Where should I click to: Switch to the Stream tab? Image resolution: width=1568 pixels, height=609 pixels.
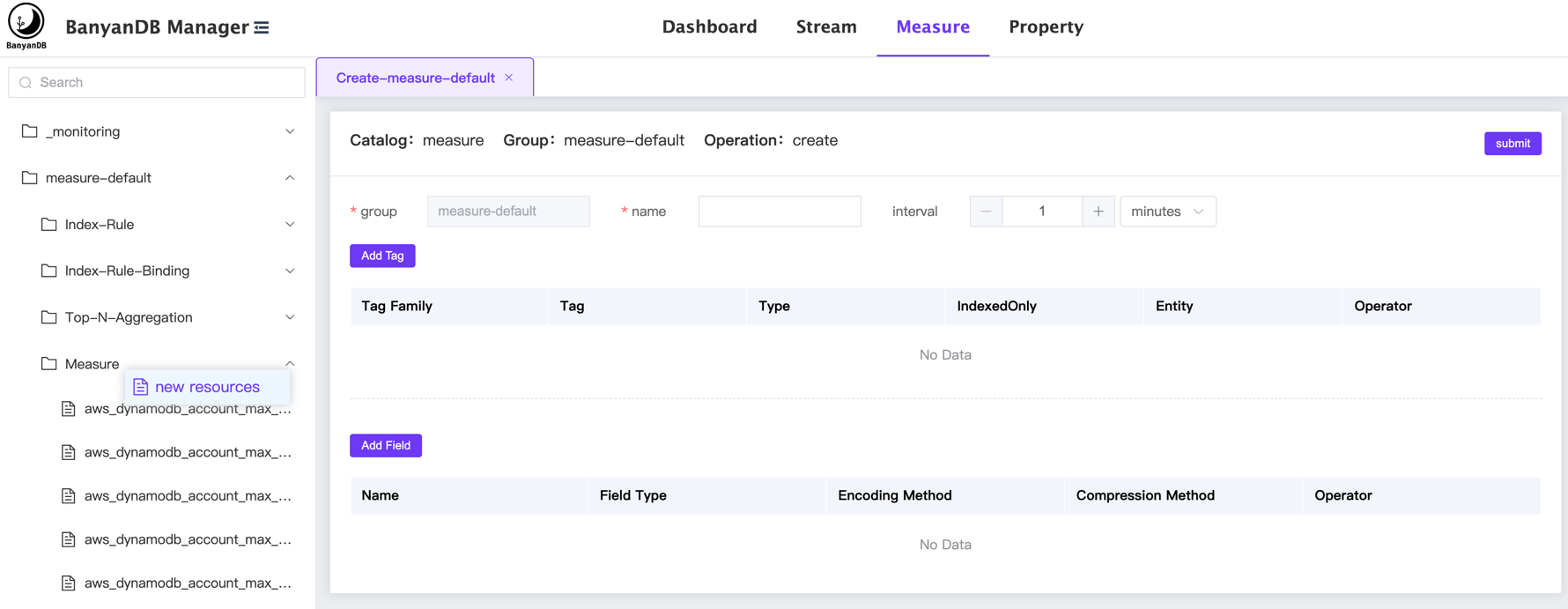[825, 27]
